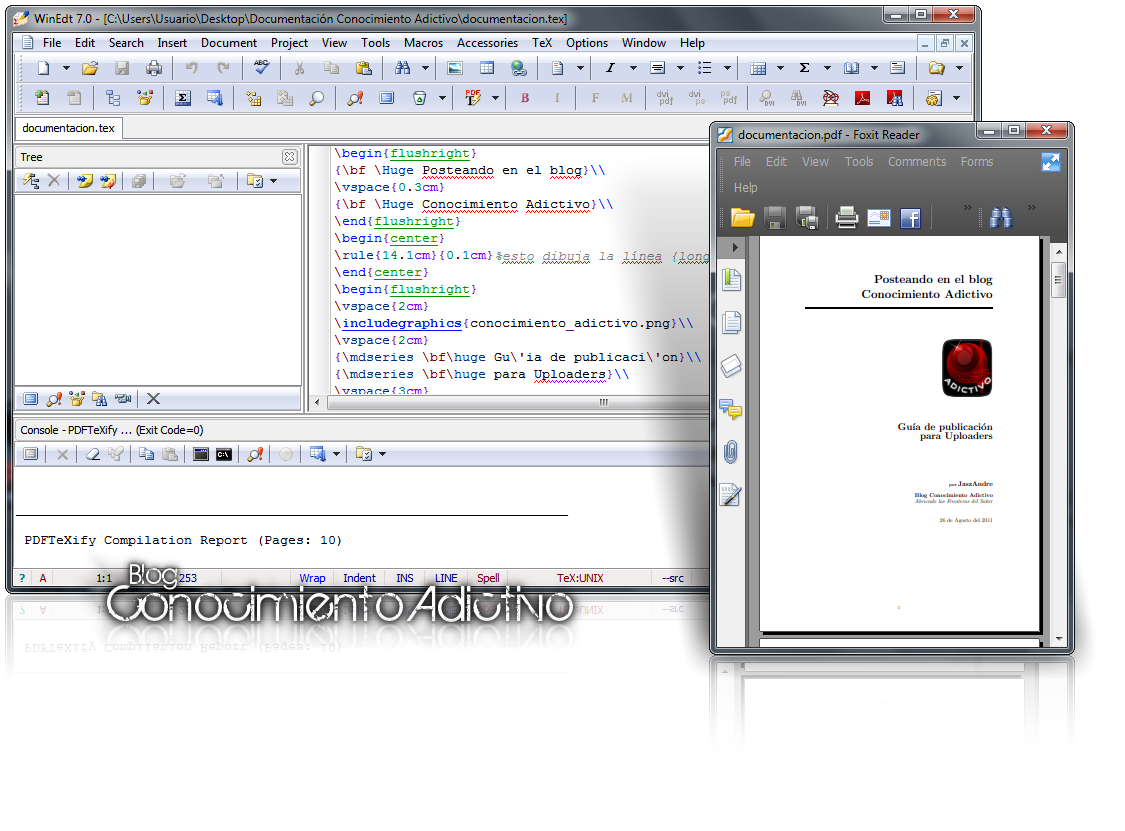Open the Project menu in WinEdt

[x=289, y=43]
